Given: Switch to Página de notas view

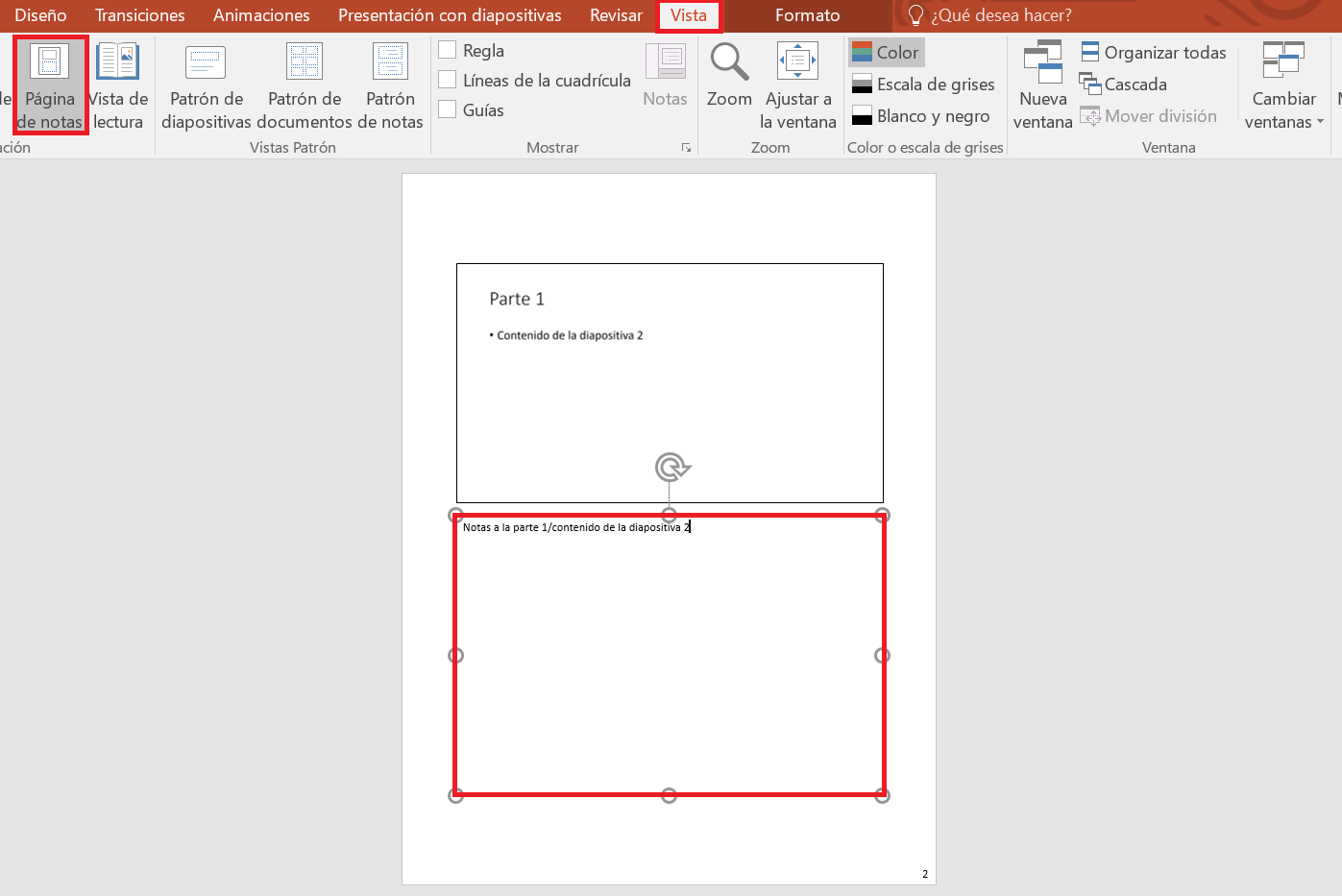Looking at the screenshot, I should [x=50, y=85].
